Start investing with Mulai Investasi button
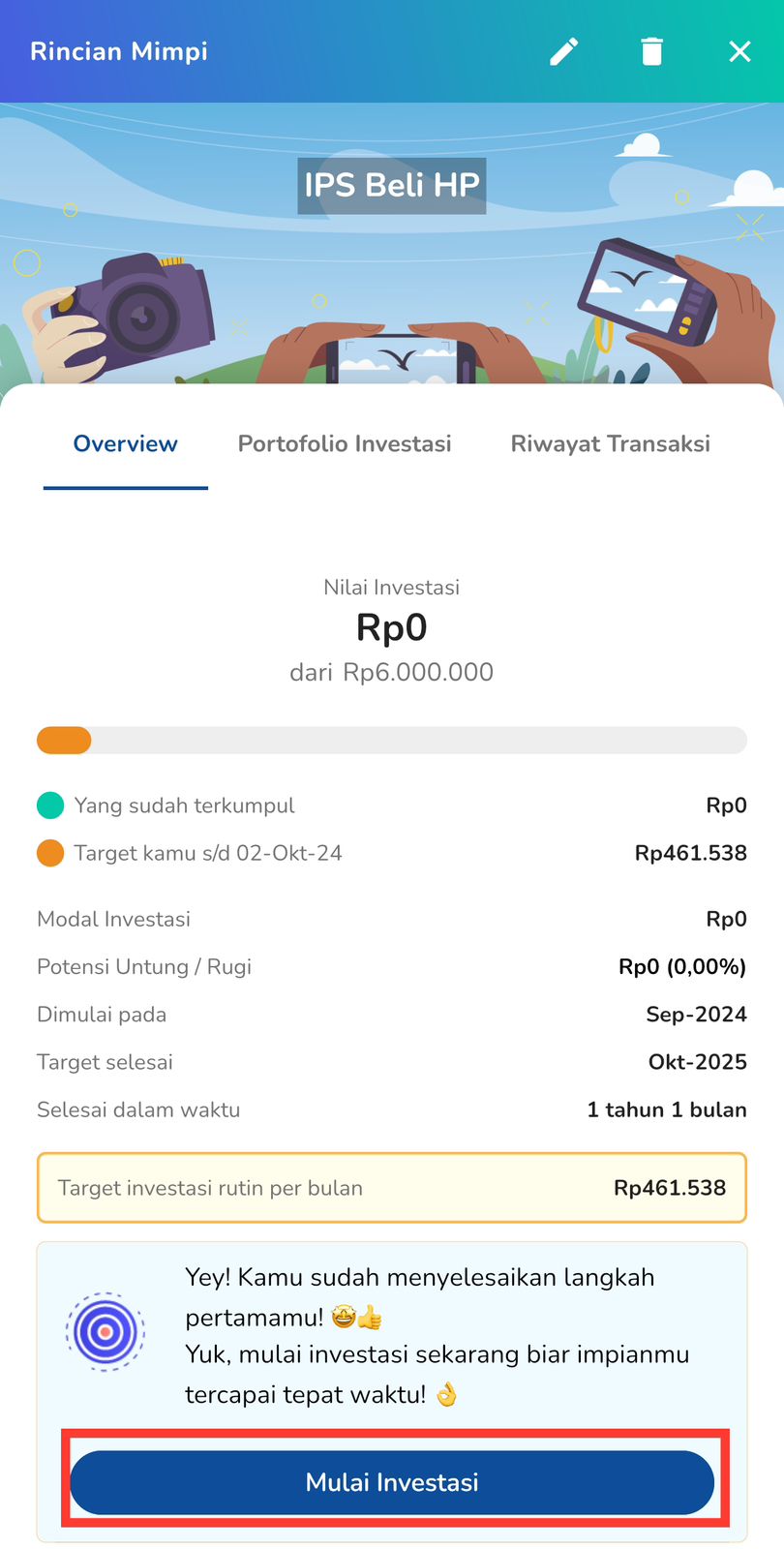 click(x=392, y=1482)
